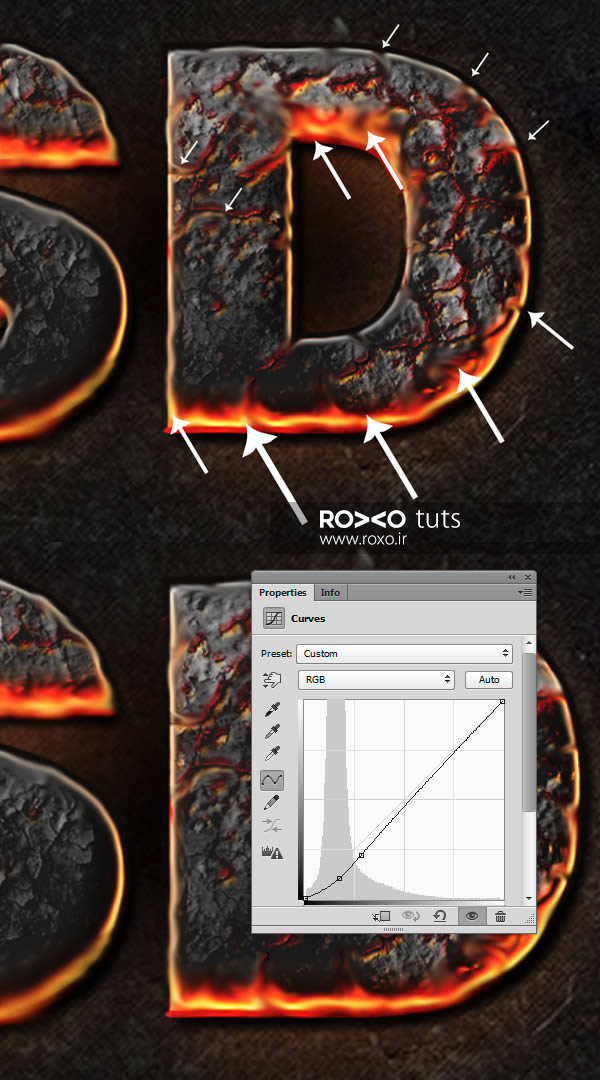
Task: Close the Properties panel
Action: click(x=528, y=577)
